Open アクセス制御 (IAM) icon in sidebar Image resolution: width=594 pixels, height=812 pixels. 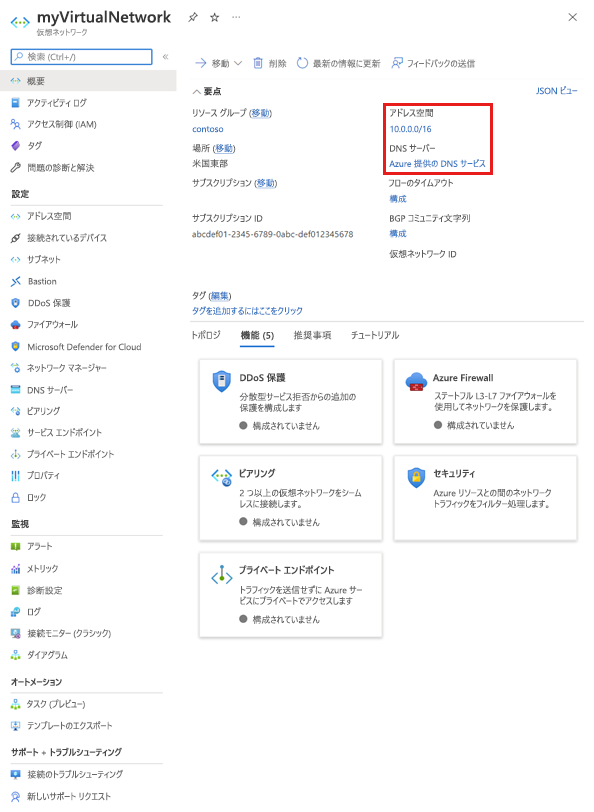coord(16,124)
